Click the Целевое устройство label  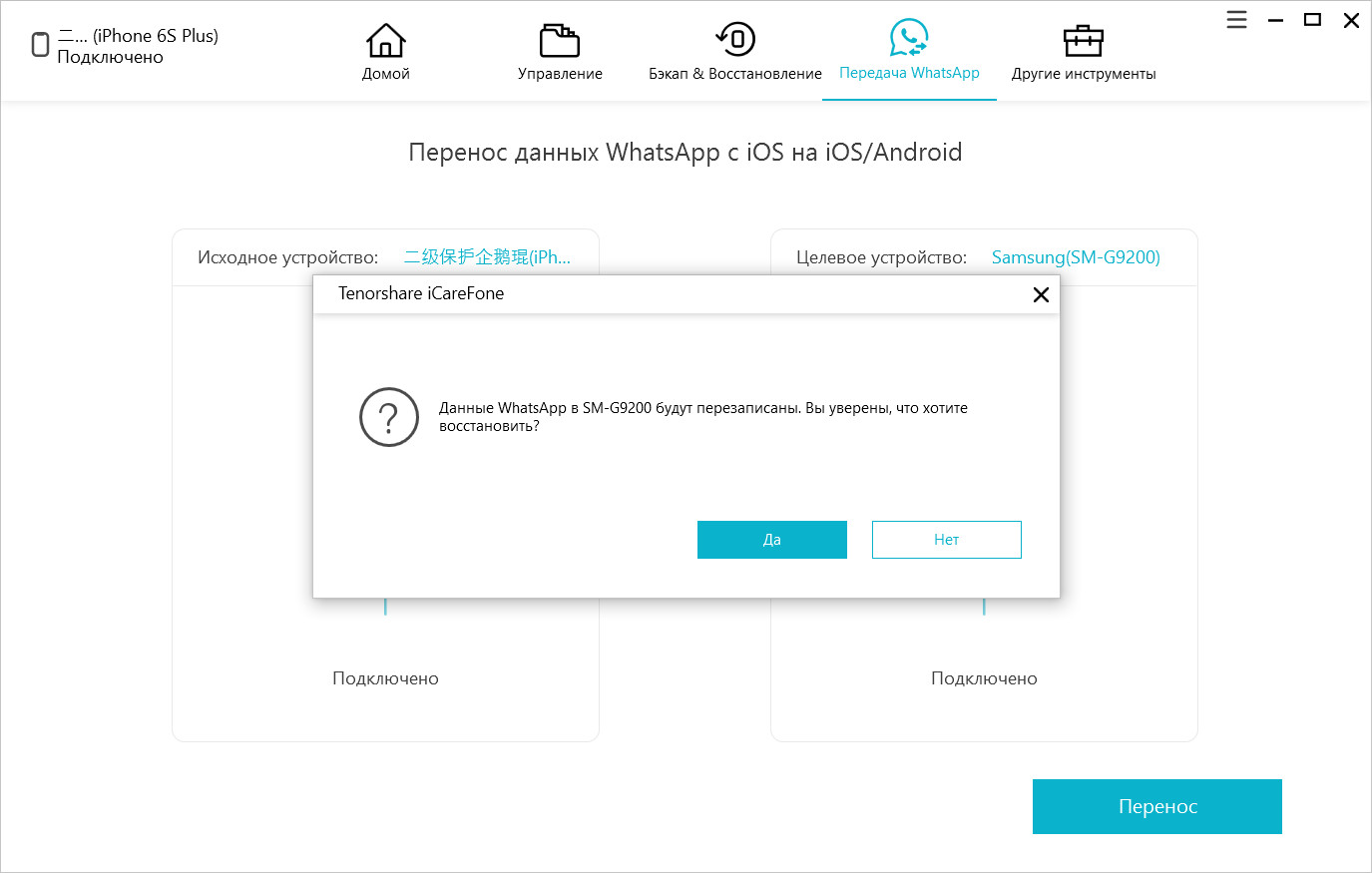[881, 257]
